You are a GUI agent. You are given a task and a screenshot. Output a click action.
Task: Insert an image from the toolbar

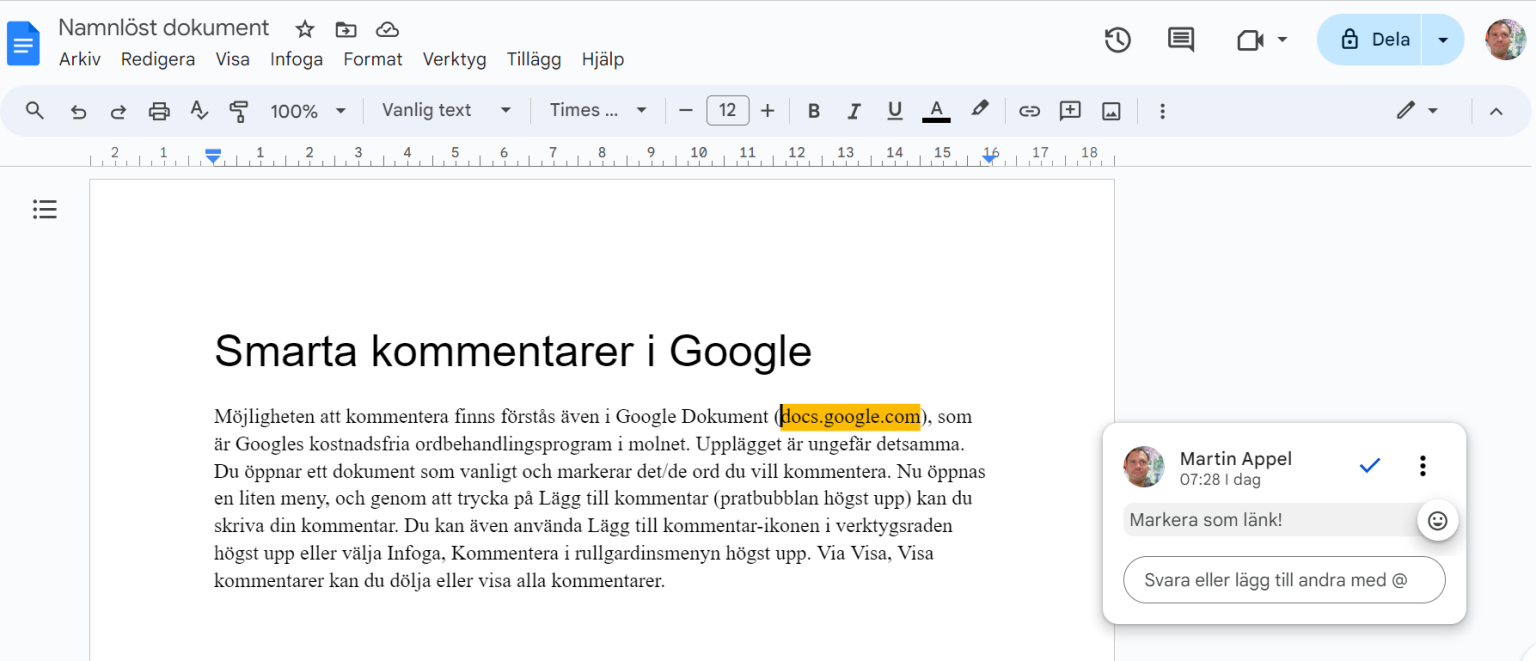coord(1111,110)
